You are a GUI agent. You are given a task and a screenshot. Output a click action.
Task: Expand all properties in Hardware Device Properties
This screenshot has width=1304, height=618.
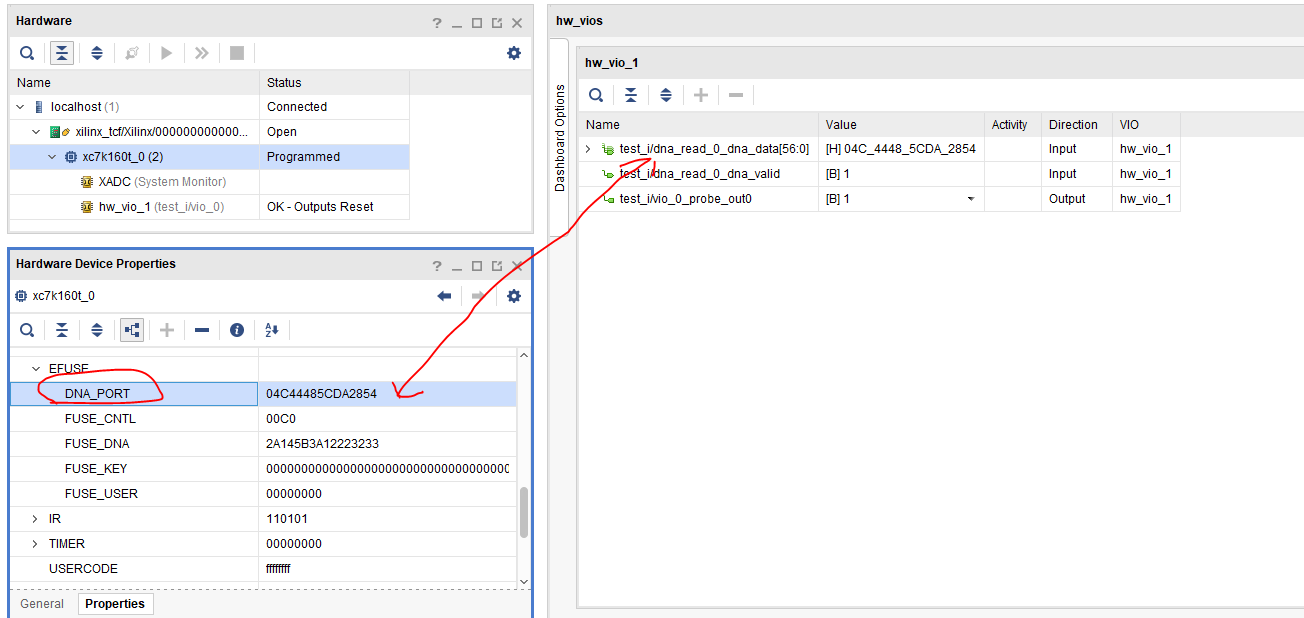tap(97, 330)
